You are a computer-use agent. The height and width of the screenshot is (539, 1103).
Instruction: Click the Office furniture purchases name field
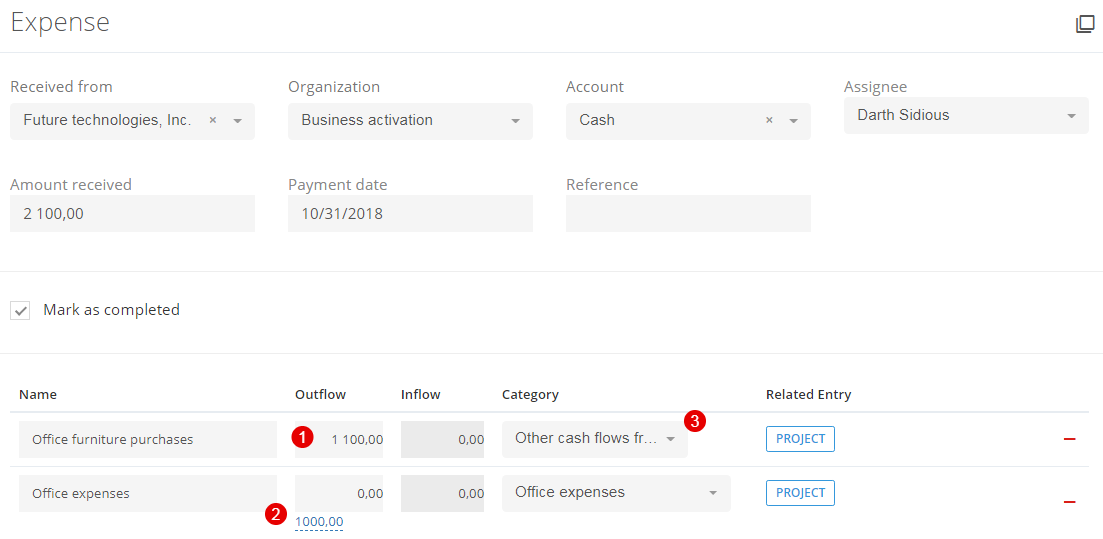click(x=148, y=440)
